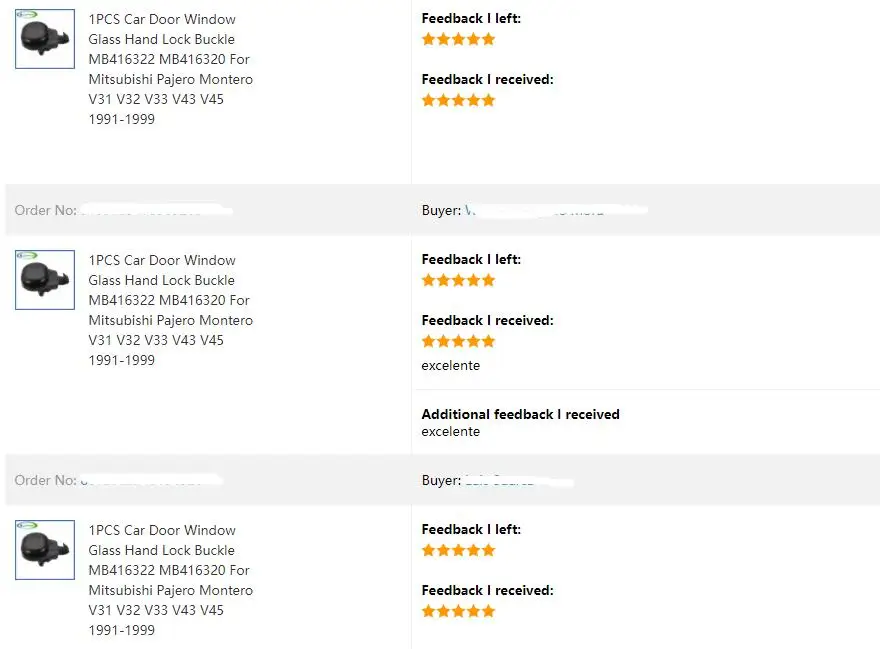Open the top listing's product thumbnail
Viewport: 880px width, 649px height.
(45, 39)
